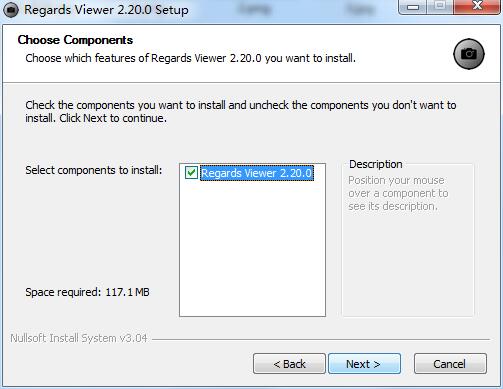
Task: Click the greyed-out maximize button
Action: click(440, 7)
